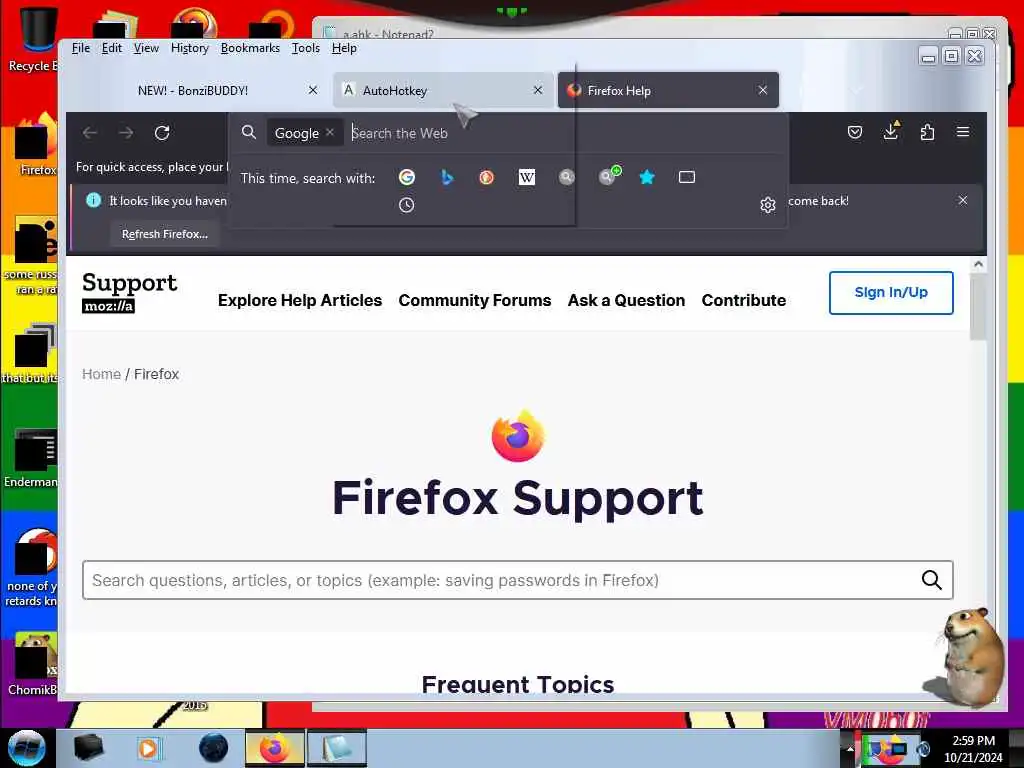Image resolution: width=1024 pixels, height=768 pixels.
Task: Click the dark globe taskbar icon
Action: [214, 748]
